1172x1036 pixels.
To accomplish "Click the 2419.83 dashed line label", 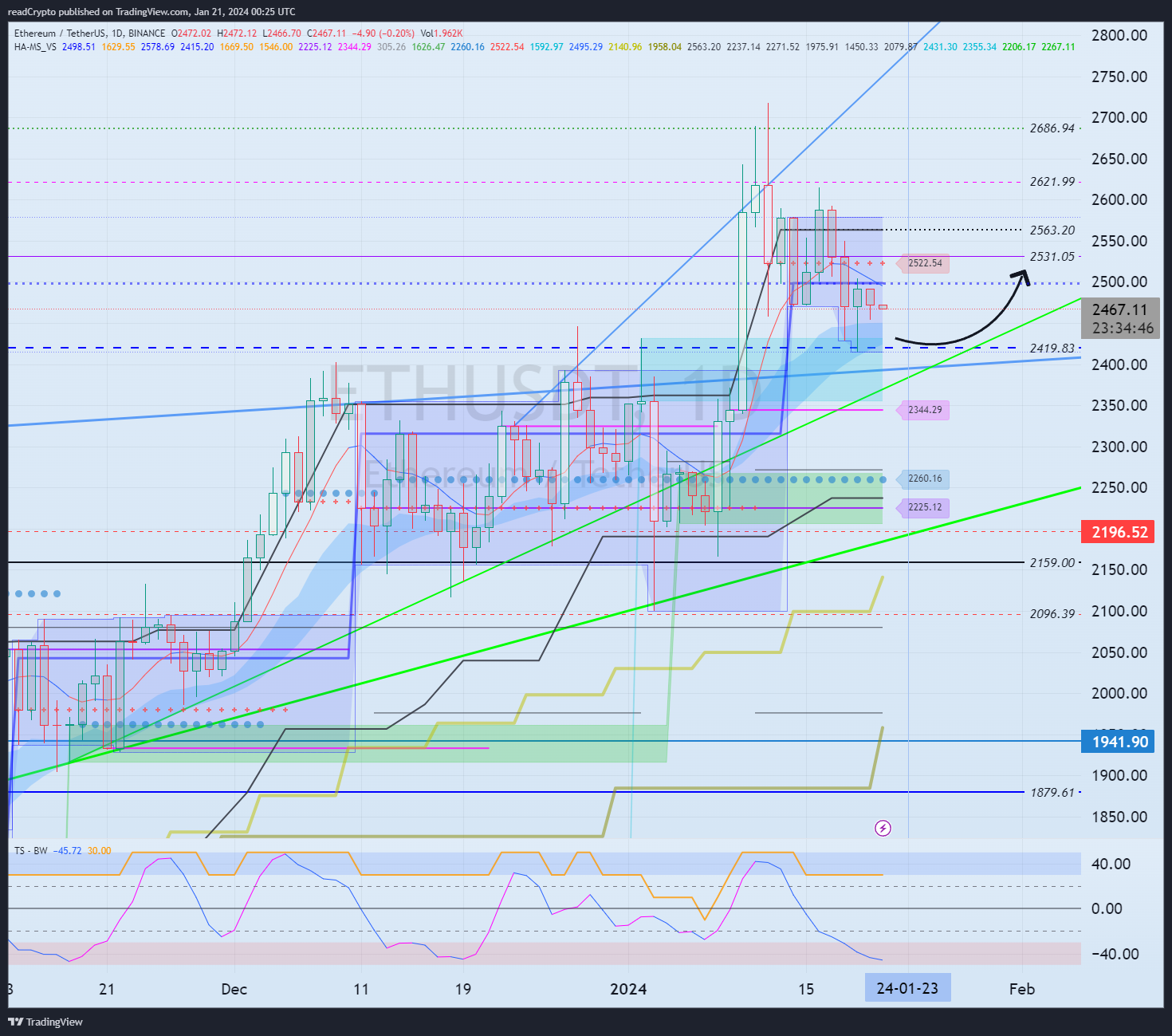I will [1052, 349].
